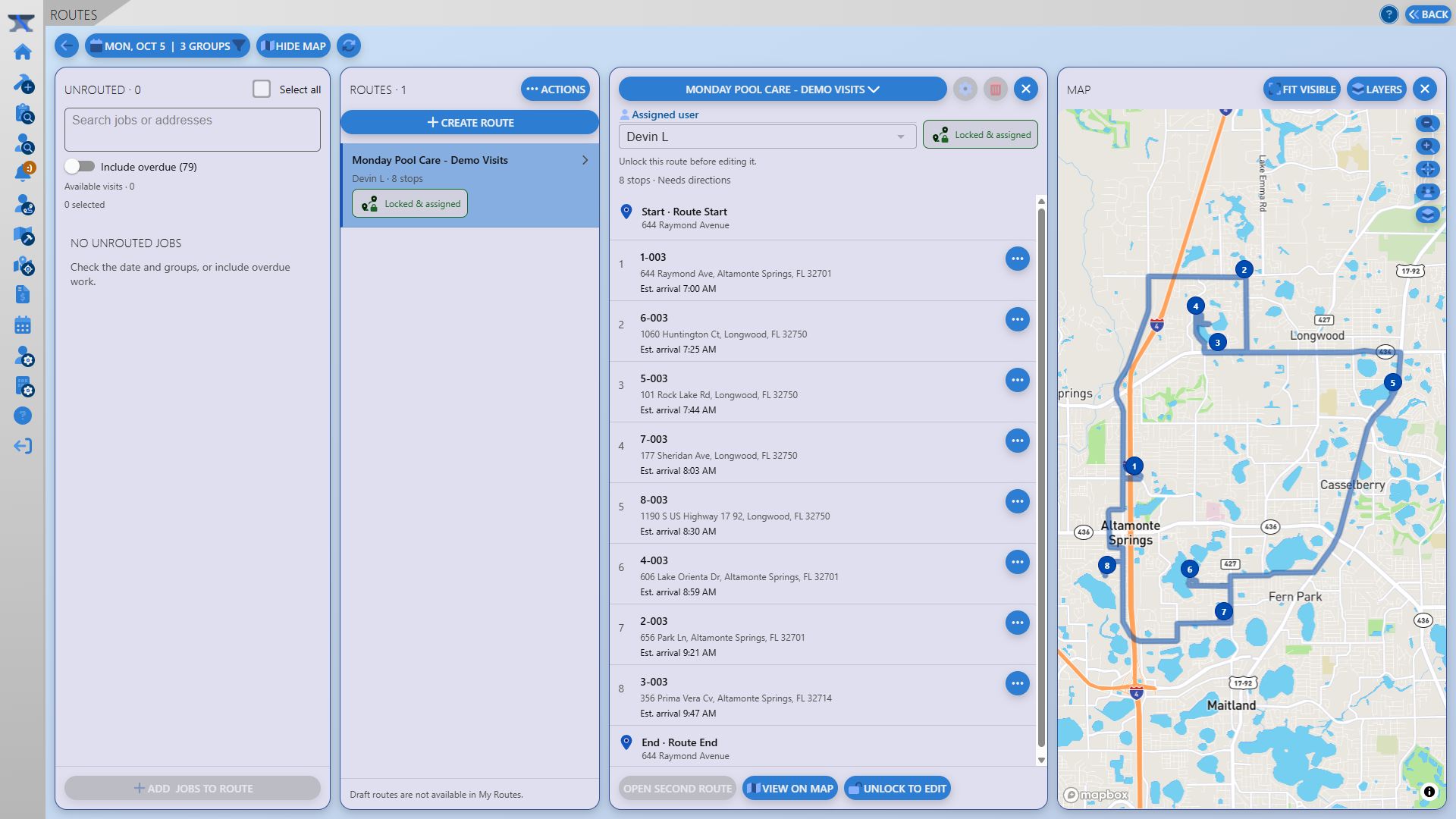Click Fit Visible map button
Screen dimensions: 1456x819
click(x=1302, y=89)
